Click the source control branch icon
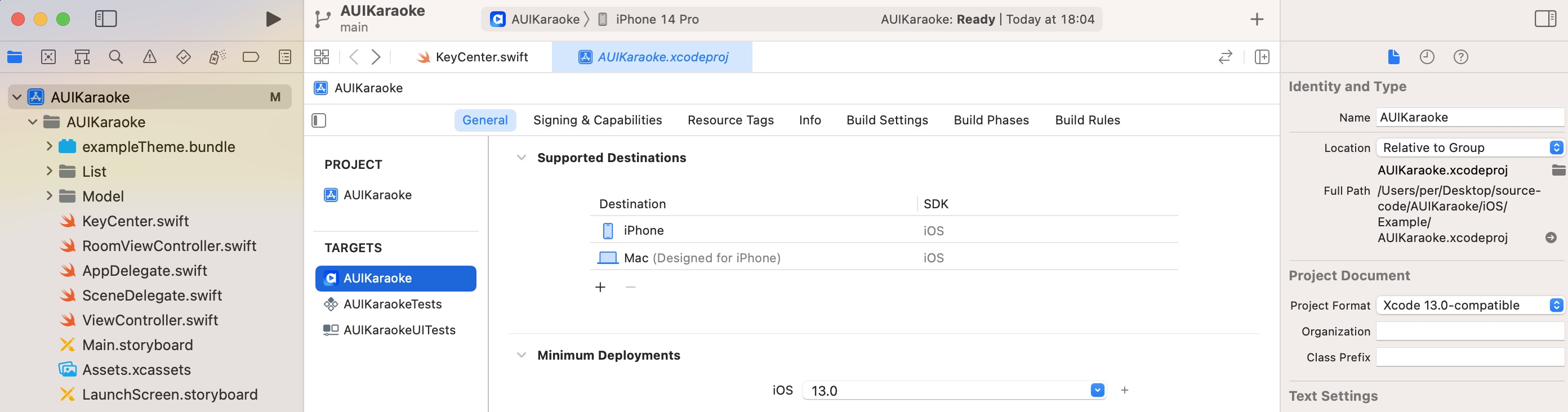Viewport: 1568px width, 412px height. coord(323,20)
